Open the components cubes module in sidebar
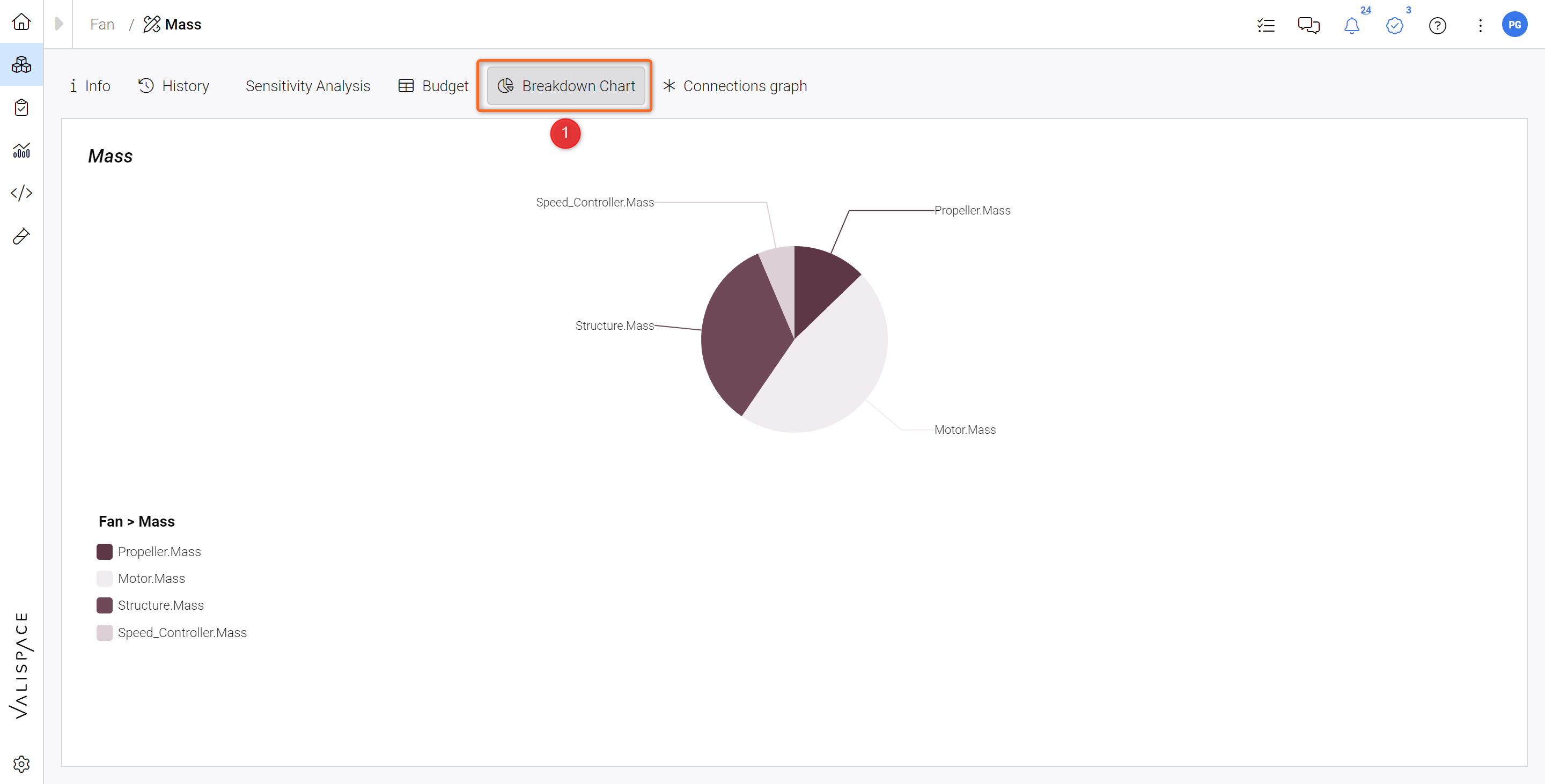The width and height of the screenshot is (1545, 784). (x=21, y=64)
